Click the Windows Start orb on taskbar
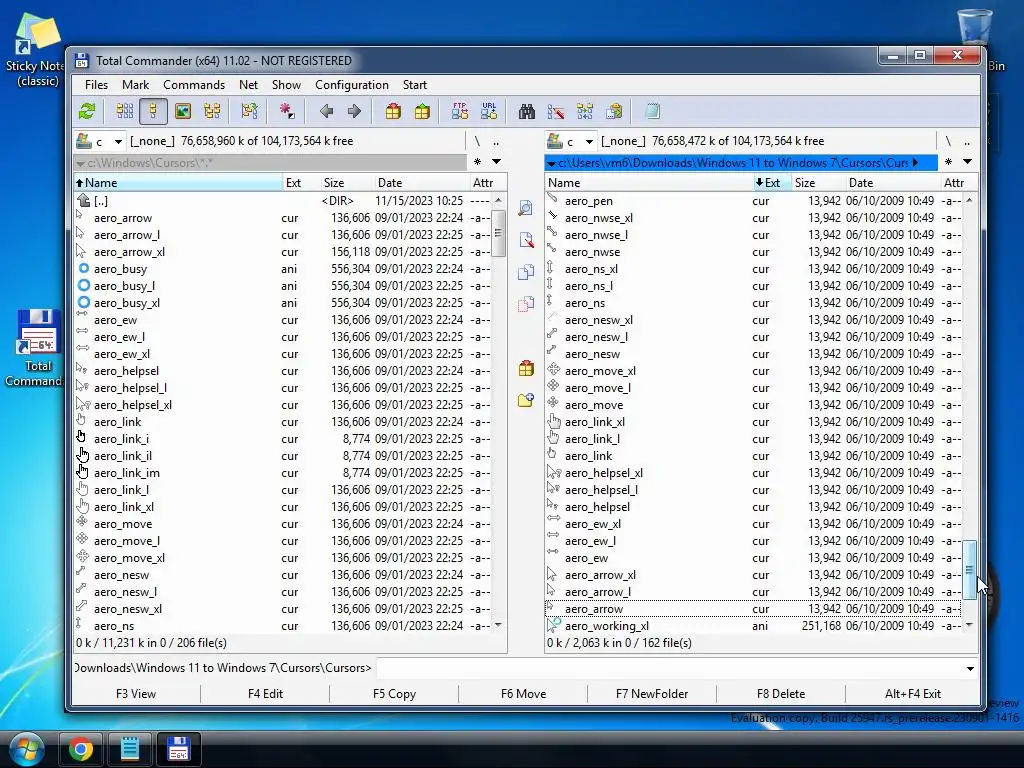 coord(27,749)
